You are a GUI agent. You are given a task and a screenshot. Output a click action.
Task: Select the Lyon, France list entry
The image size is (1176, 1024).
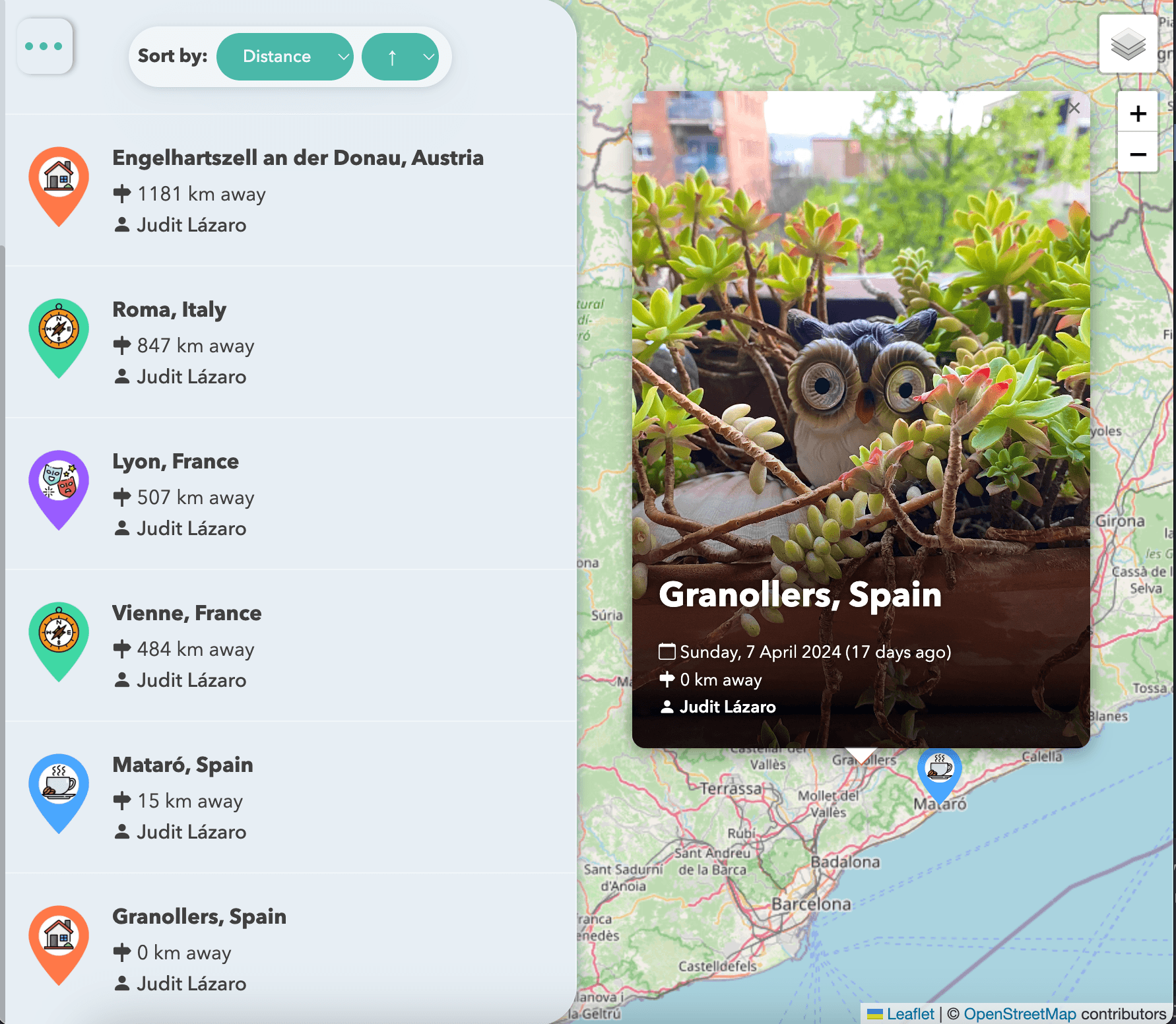pos(176,462)
